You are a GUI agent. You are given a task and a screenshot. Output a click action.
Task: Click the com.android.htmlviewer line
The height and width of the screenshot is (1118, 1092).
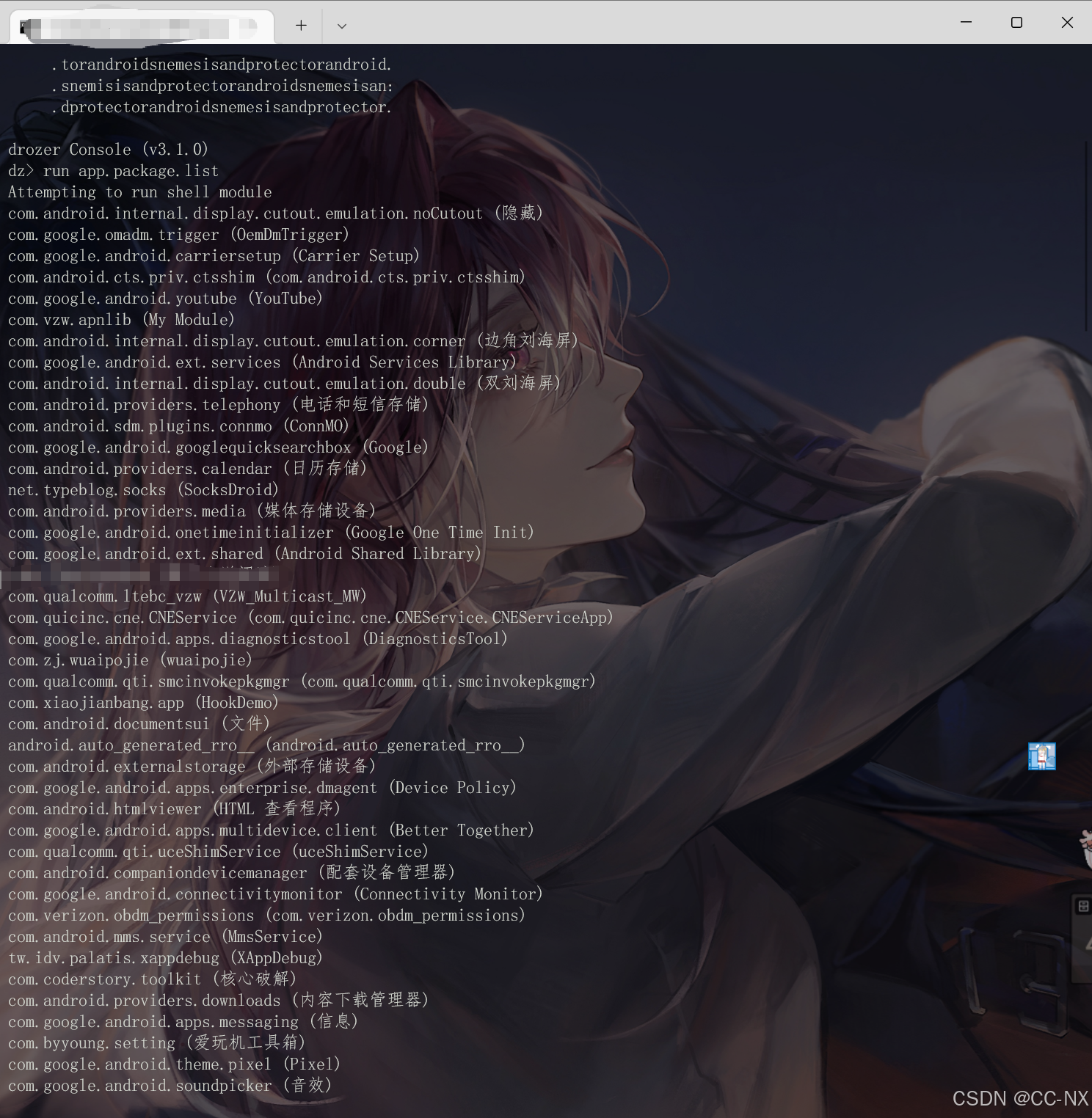[175, 809]
